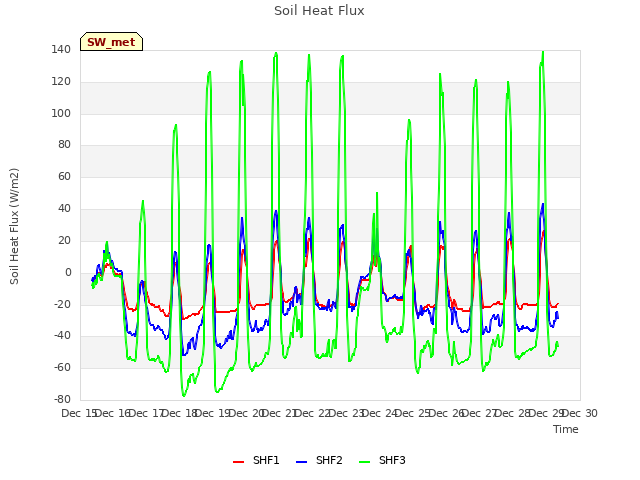
Task: Click the Dec 18 x-axis tick label
Action: (x=179, y=413)
